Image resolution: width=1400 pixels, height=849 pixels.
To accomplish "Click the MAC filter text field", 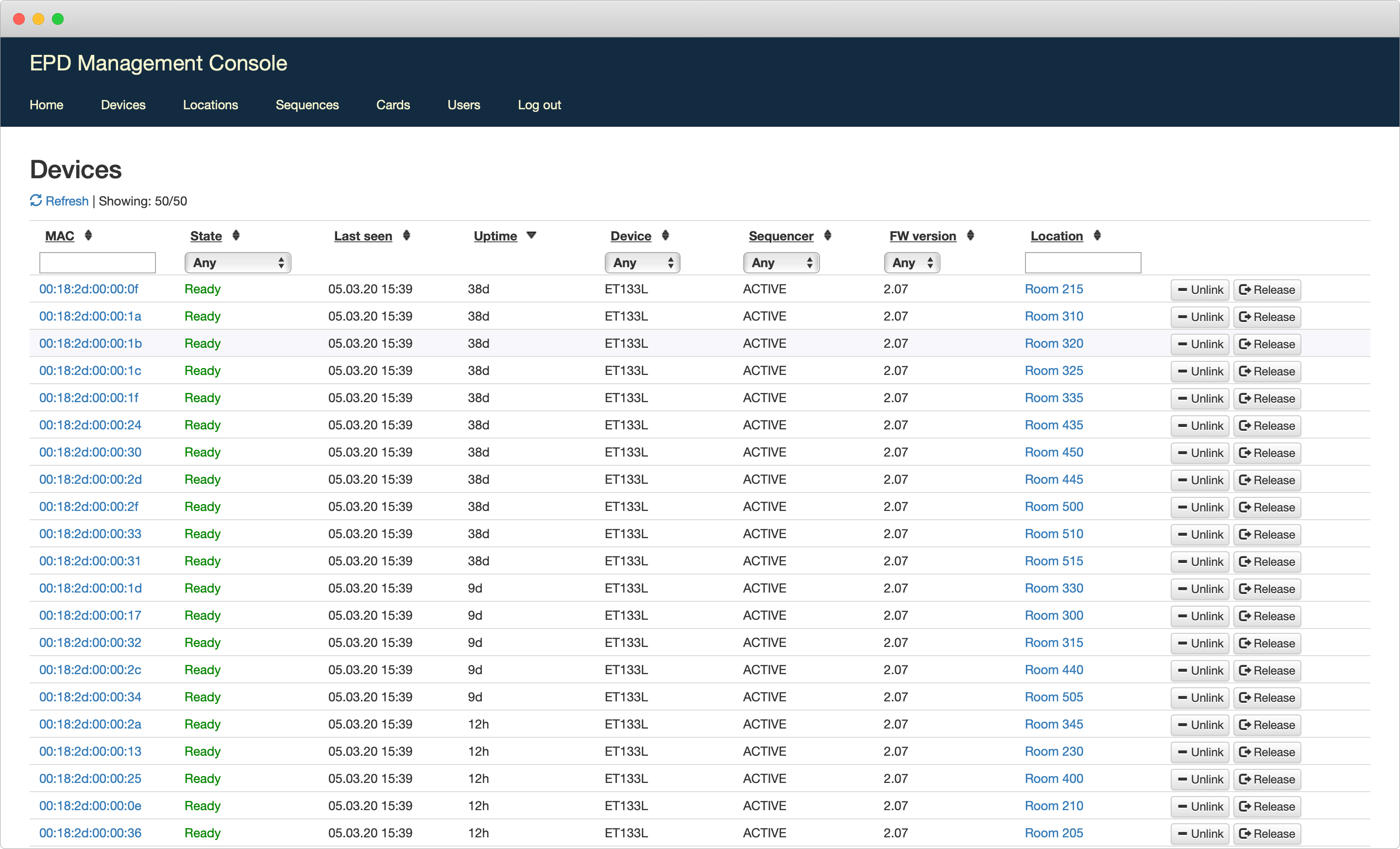I will [97, 263].
